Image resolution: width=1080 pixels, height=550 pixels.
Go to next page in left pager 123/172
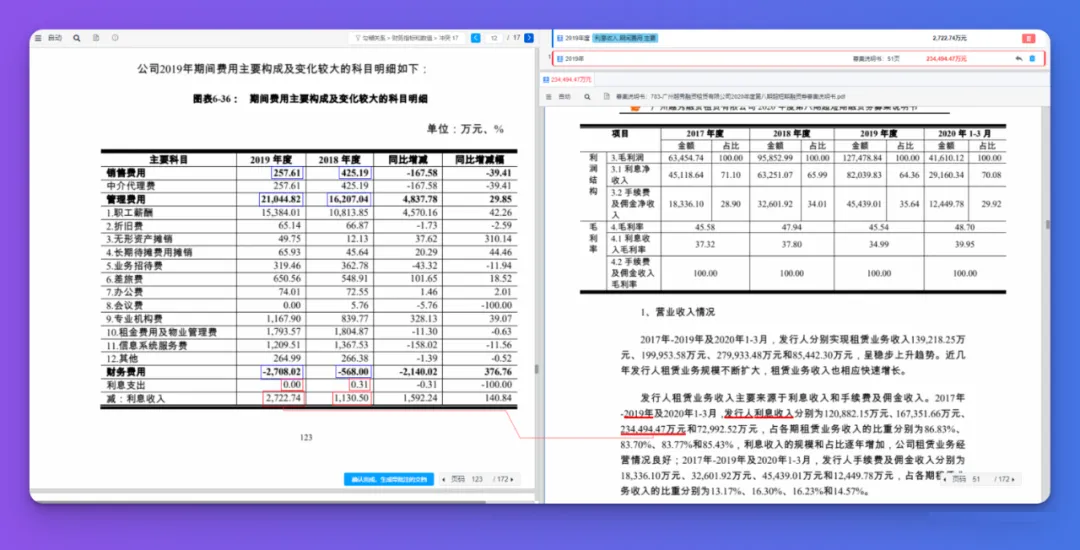tap(512, 479)
